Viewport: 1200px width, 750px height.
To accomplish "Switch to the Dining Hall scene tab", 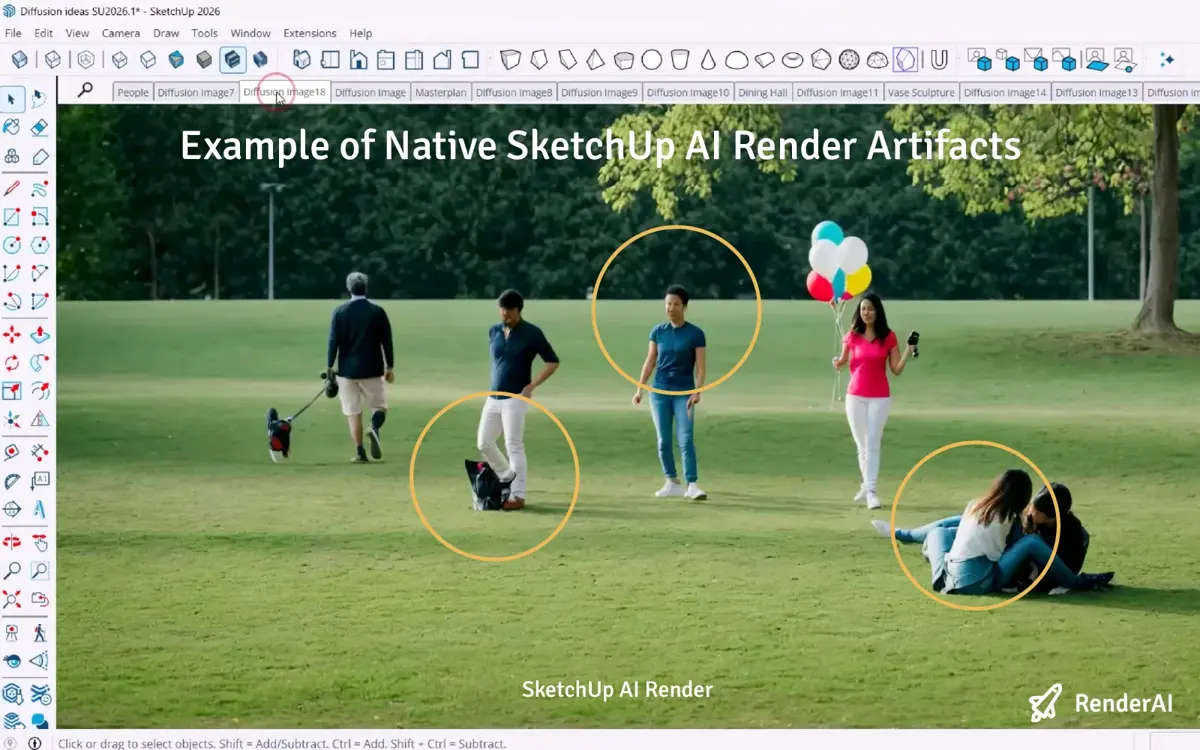I will click(x=763, y=91).
